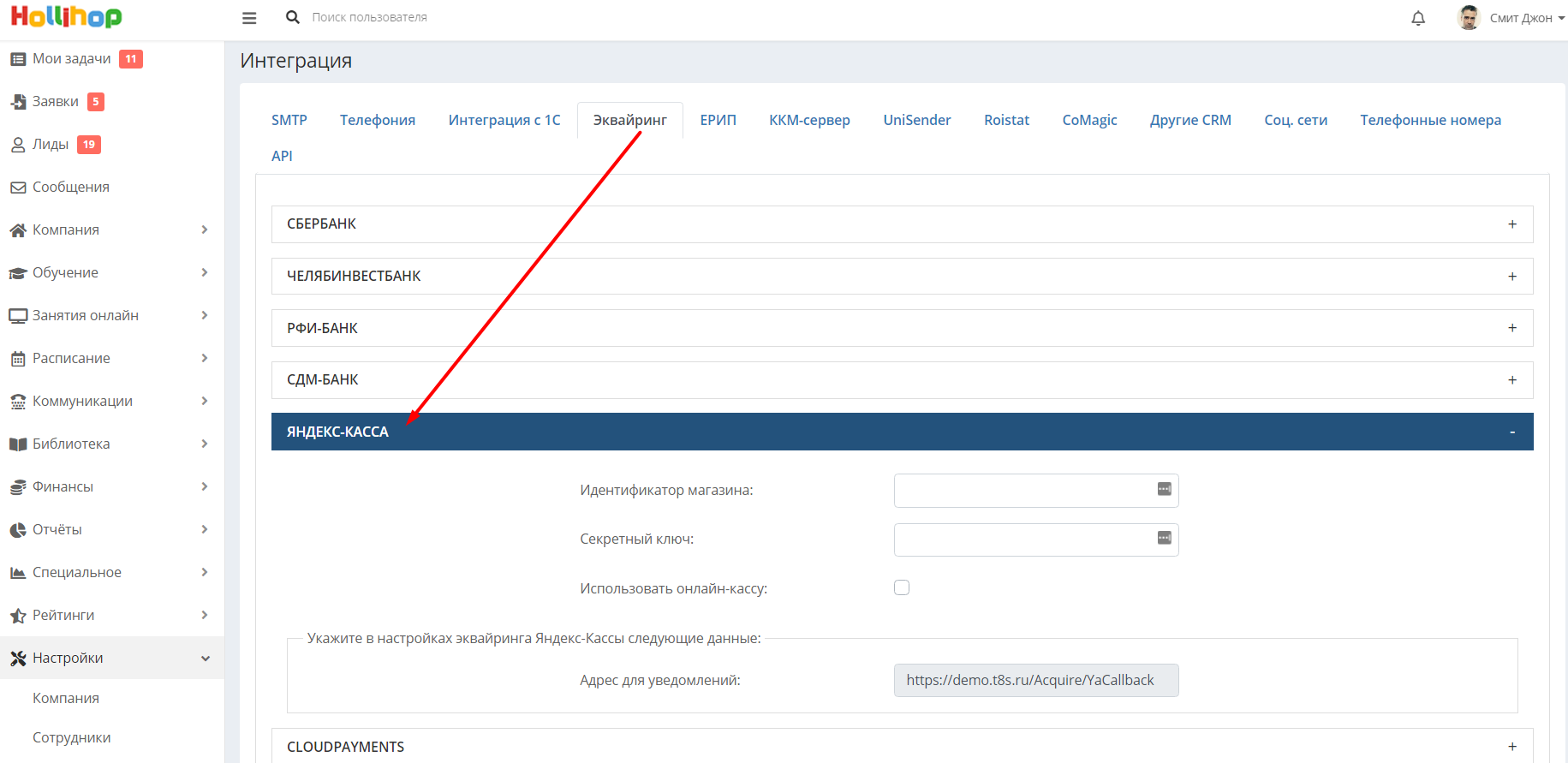
Task: Open the UniSender tab
Action: [x=917, y=120]
